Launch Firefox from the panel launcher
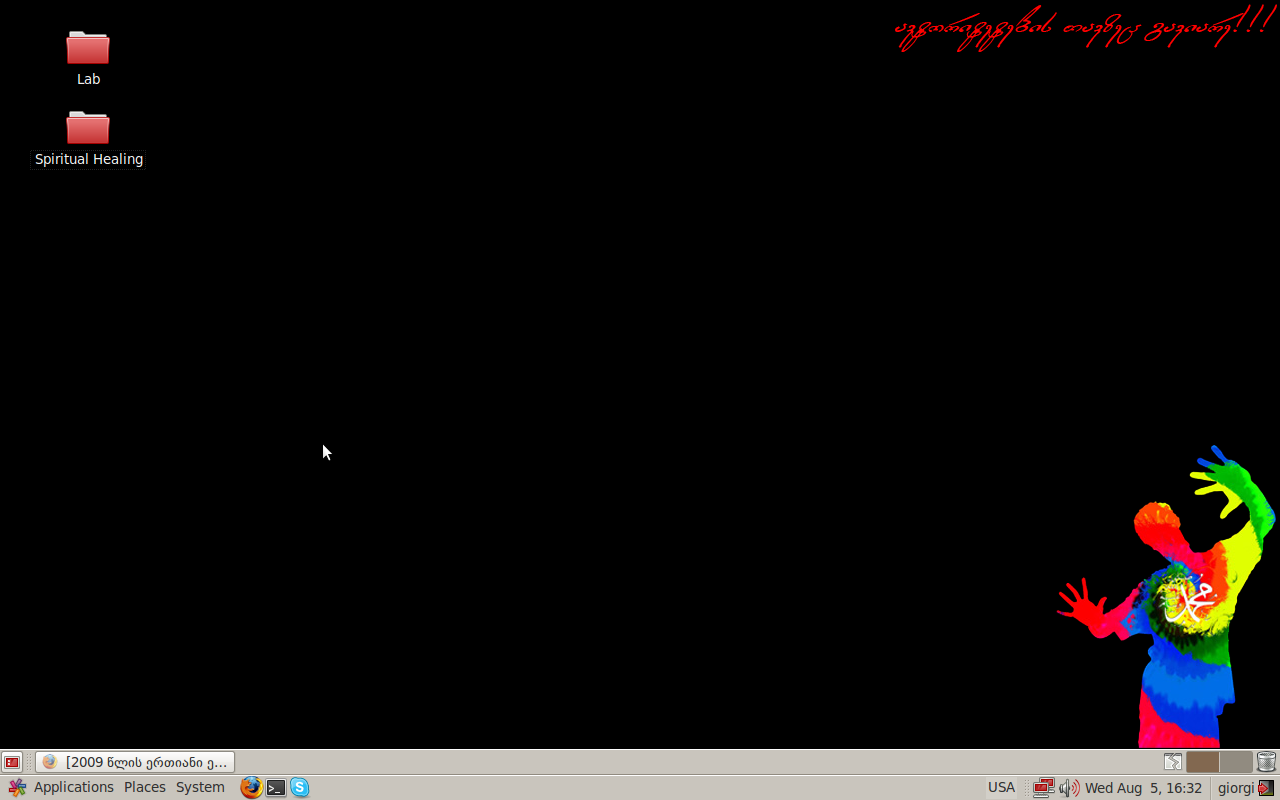The image size is (1280, 800). point(250,787)
